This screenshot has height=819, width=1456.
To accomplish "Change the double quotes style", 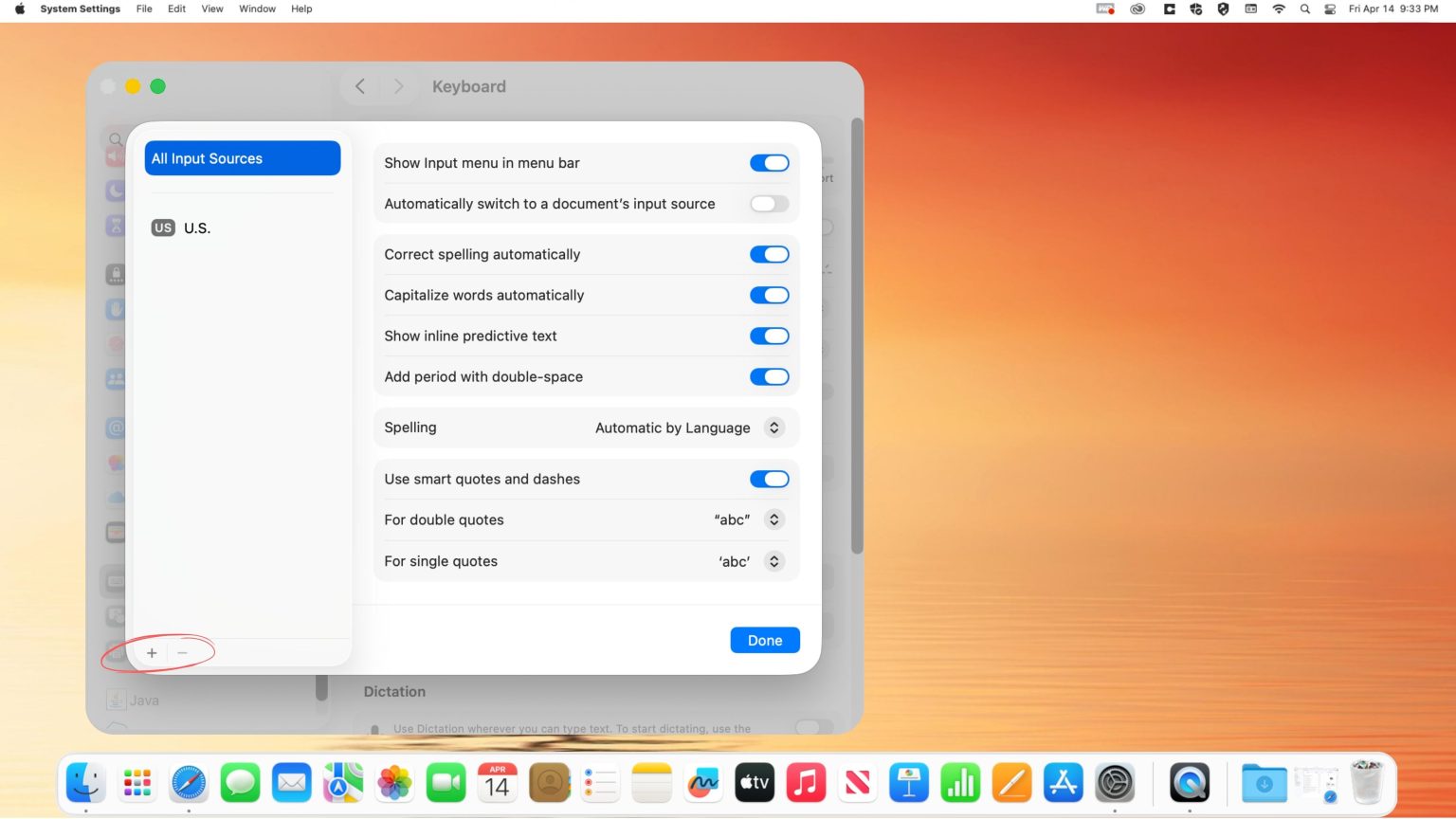I will [x=773, y=519].
